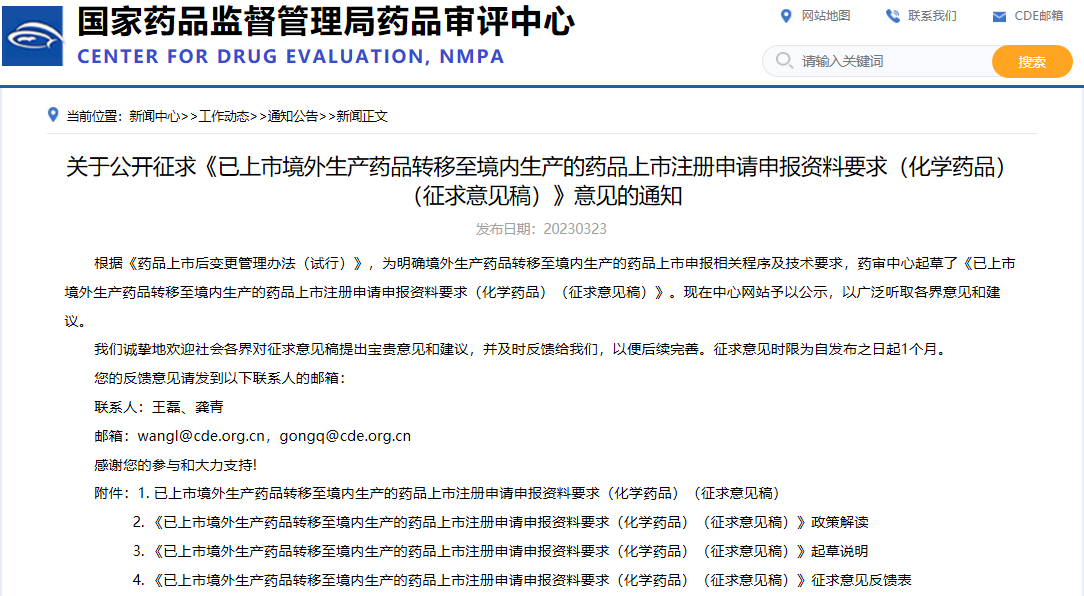This screenshot has width=1084, height=596.
Task: Click the site map pin icon
Action: point(785,16)
